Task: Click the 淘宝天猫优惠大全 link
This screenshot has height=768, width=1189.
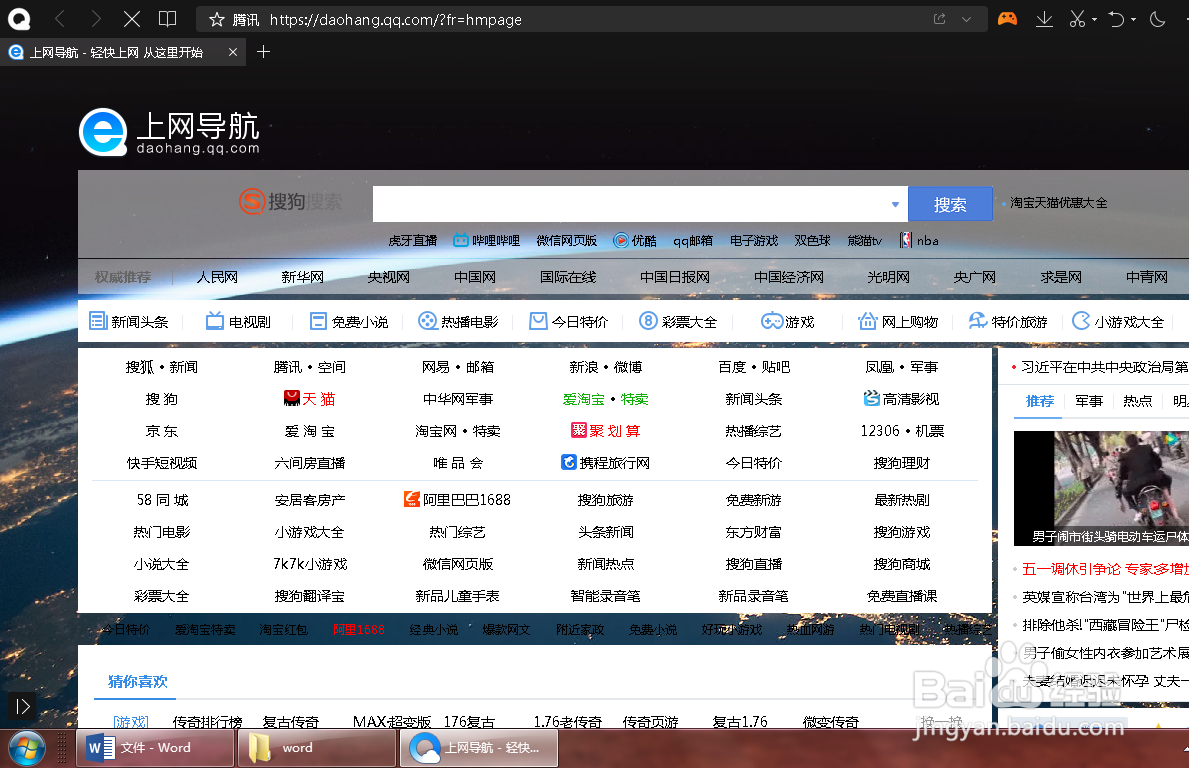Action: (x=1059, y=203)
